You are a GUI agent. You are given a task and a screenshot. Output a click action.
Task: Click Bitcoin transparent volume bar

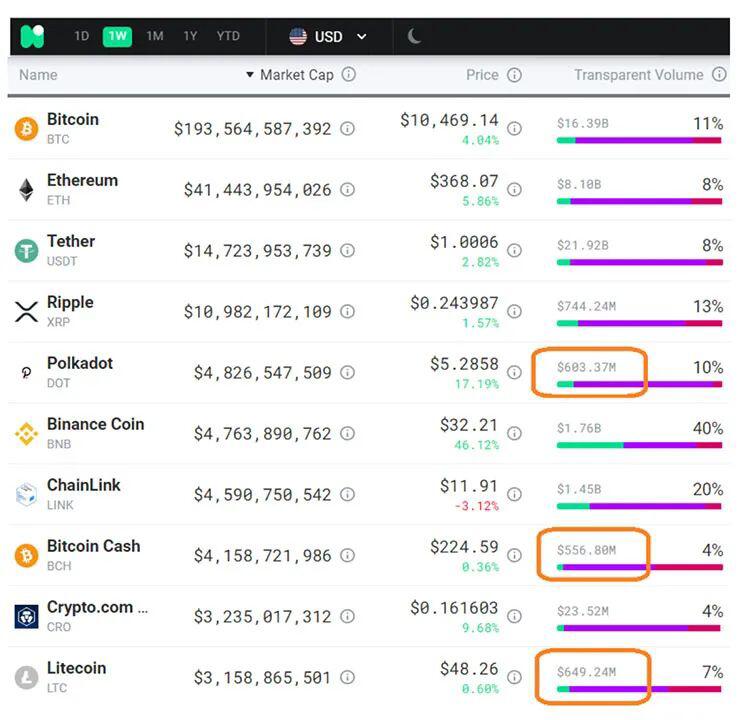[x=638, y=141]
